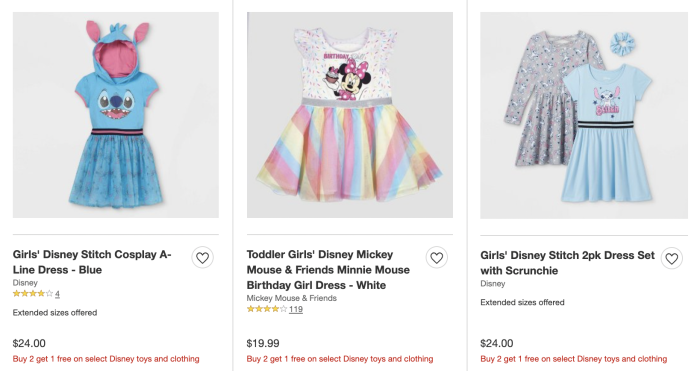The height and width of the screenshot is (371, 700).
Task: Open the Stitch 2pk dress set with scrunchie image
Action: tap(584, 115)
